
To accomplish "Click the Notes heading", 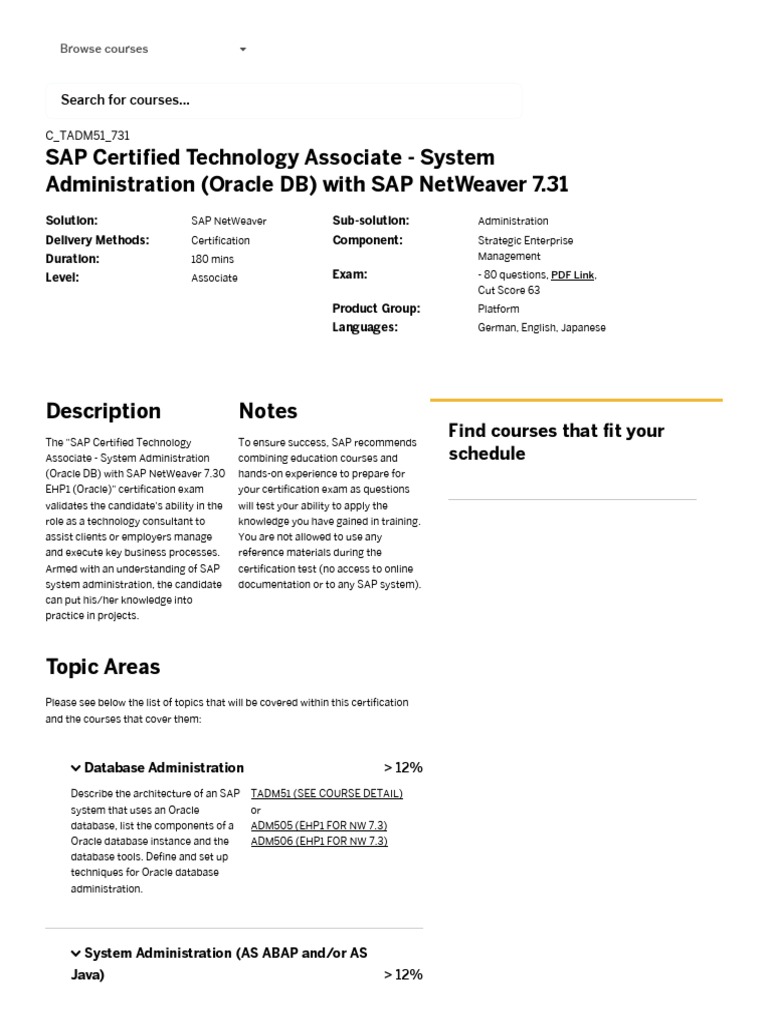I will [268, 411].
